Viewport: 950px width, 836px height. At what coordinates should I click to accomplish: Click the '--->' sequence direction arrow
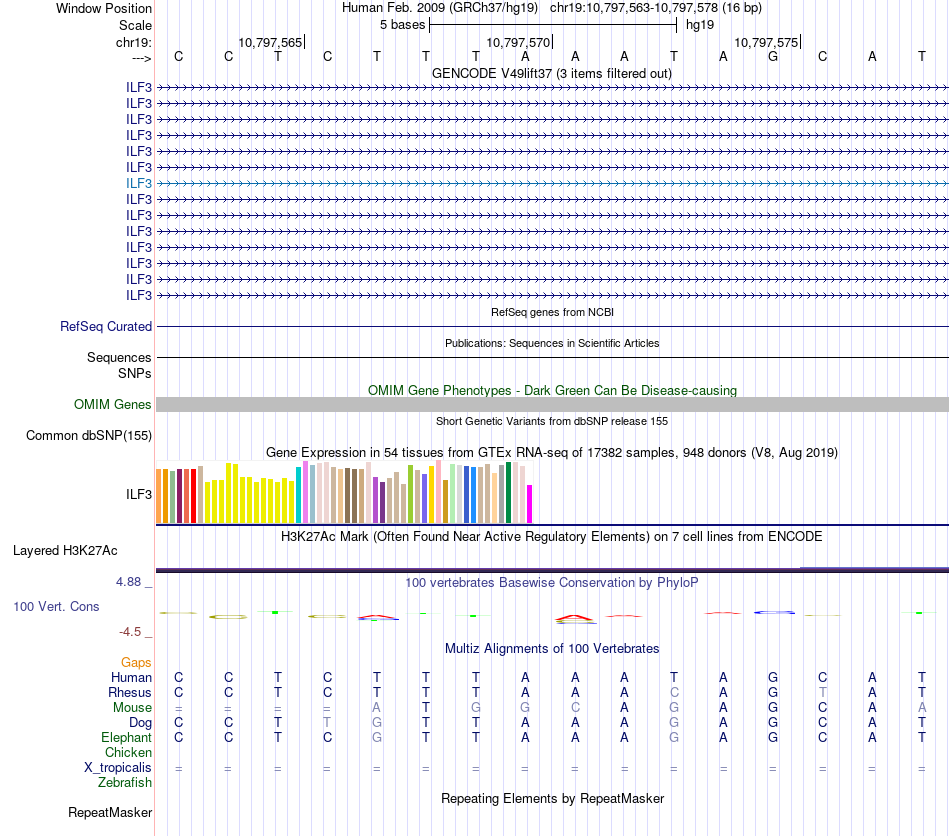[x=142, y=58]
